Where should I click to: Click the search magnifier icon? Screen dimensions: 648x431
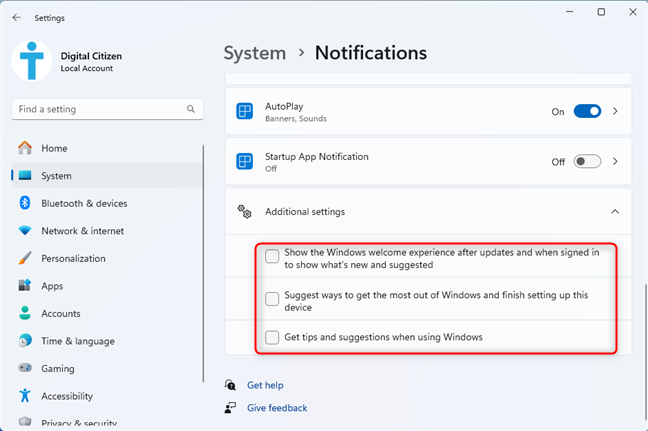pos(191,109)
